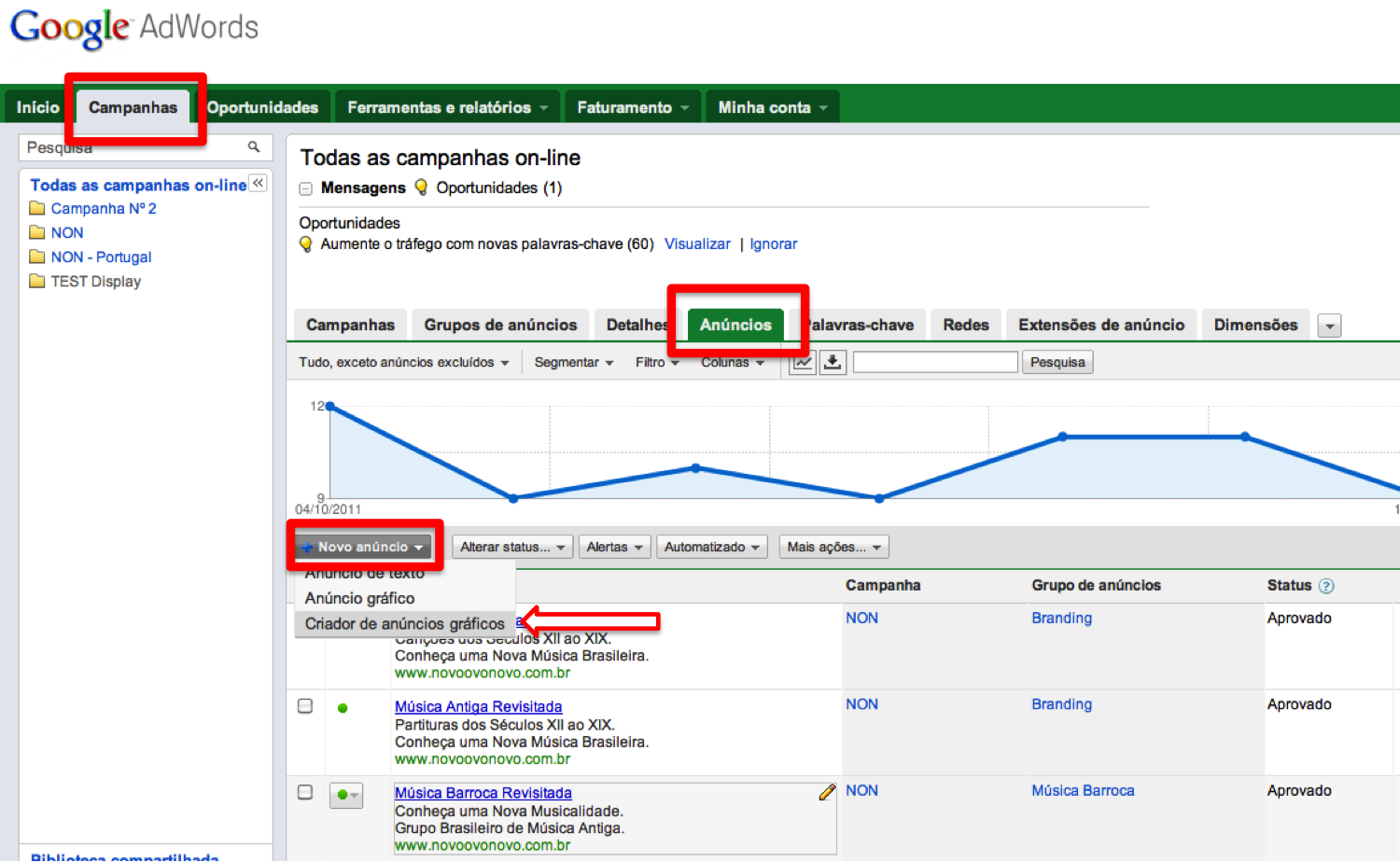
Task: Click NON campaign link in Música Barroca row
Action: (x=861, y=790)
